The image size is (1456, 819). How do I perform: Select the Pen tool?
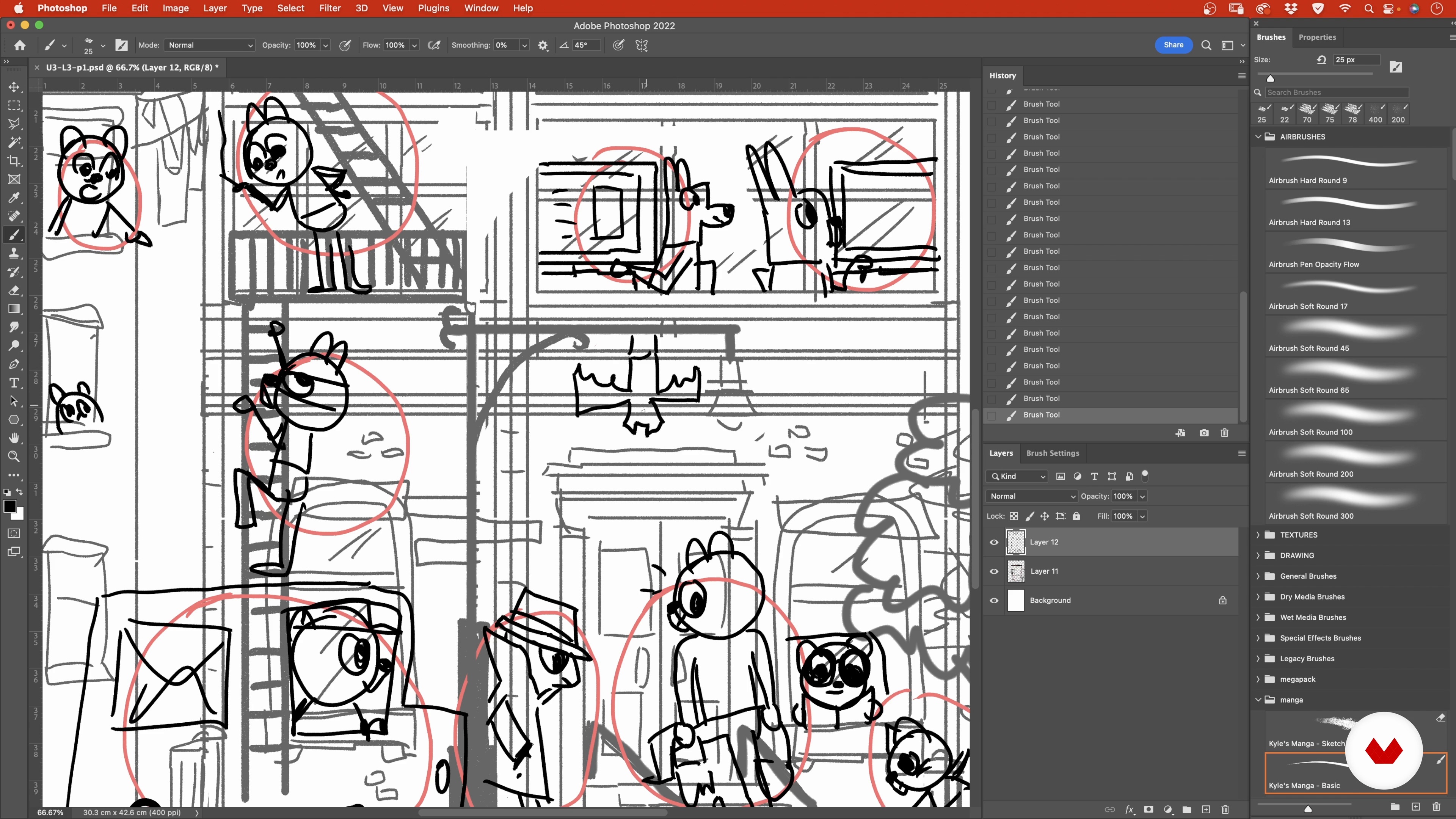click(14, 364)
